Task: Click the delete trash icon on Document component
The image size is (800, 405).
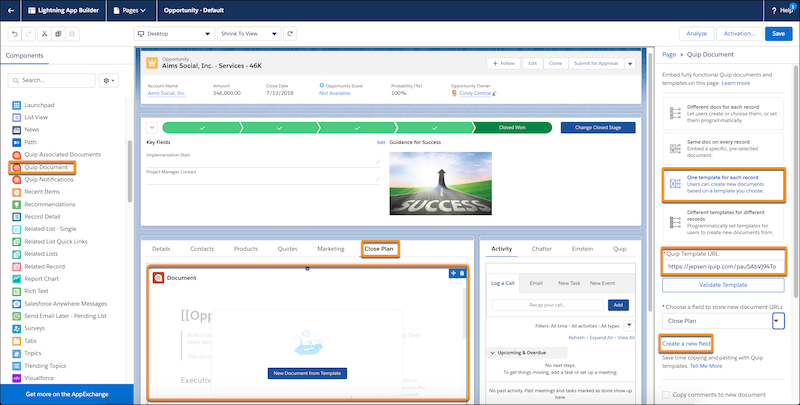Action: [x=462, y=273]
